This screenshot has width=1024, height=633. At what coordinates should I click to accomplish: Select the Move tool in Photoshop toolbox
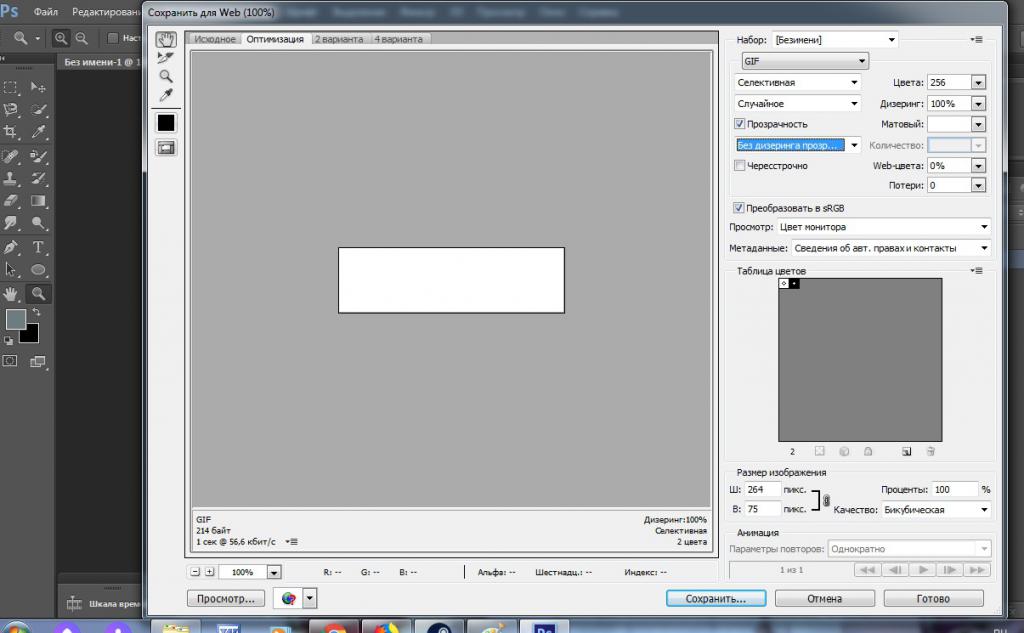point(38,88)
